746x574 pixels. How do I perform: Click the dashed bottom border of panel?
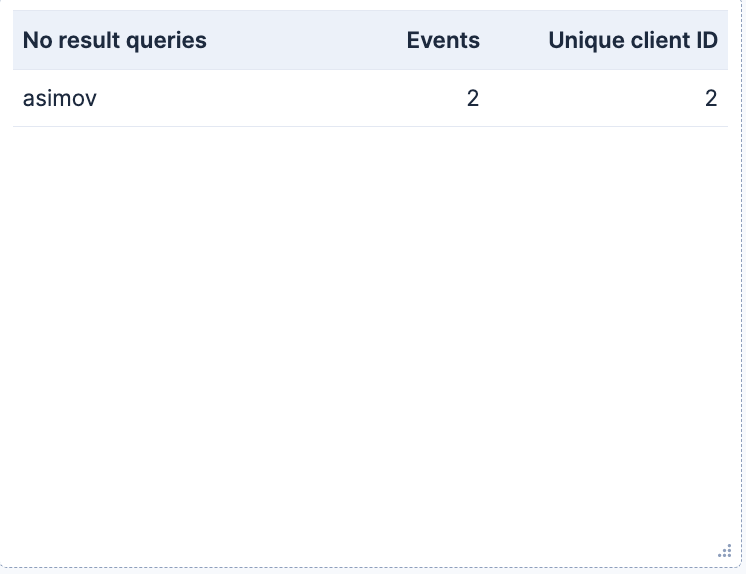[x=370, y=567]
